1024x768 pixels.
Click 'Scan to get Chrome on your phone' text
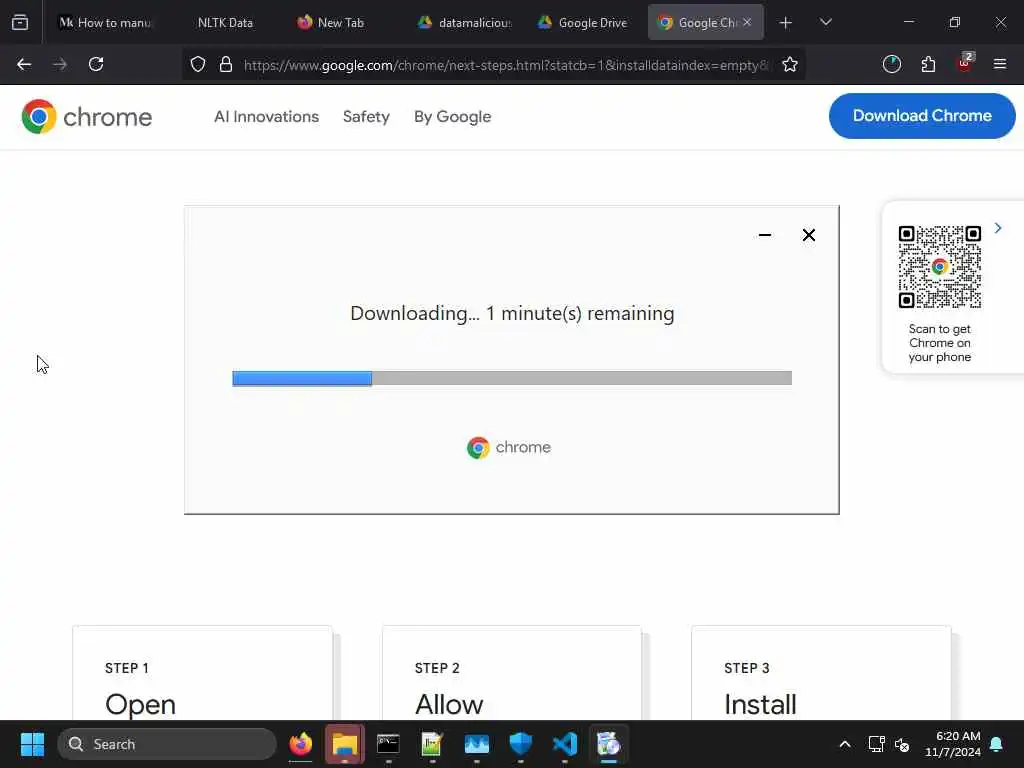point(940,343)
